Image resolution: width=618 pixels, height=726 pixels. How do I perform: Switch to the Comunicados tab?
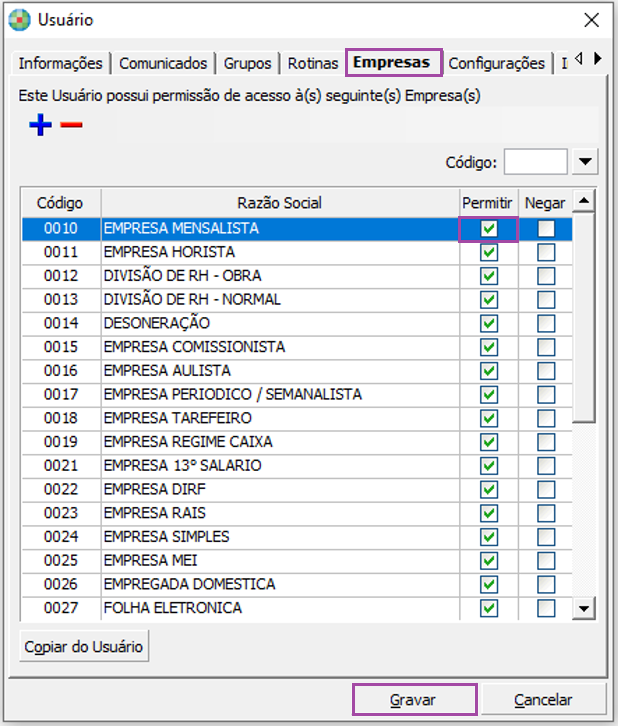(x=163, y=63)
